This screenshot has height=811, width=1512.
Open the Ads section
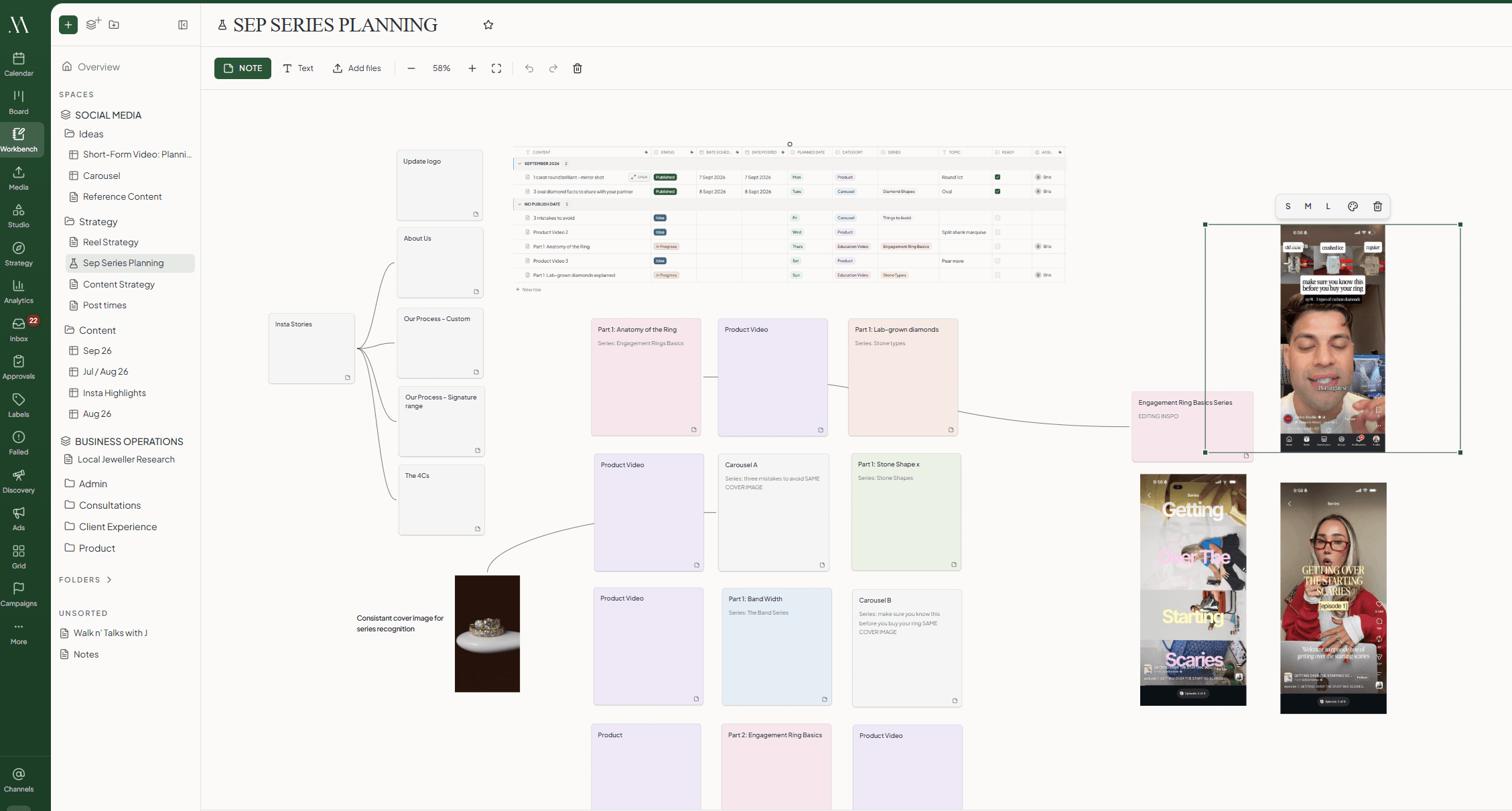tap(19, 519)
